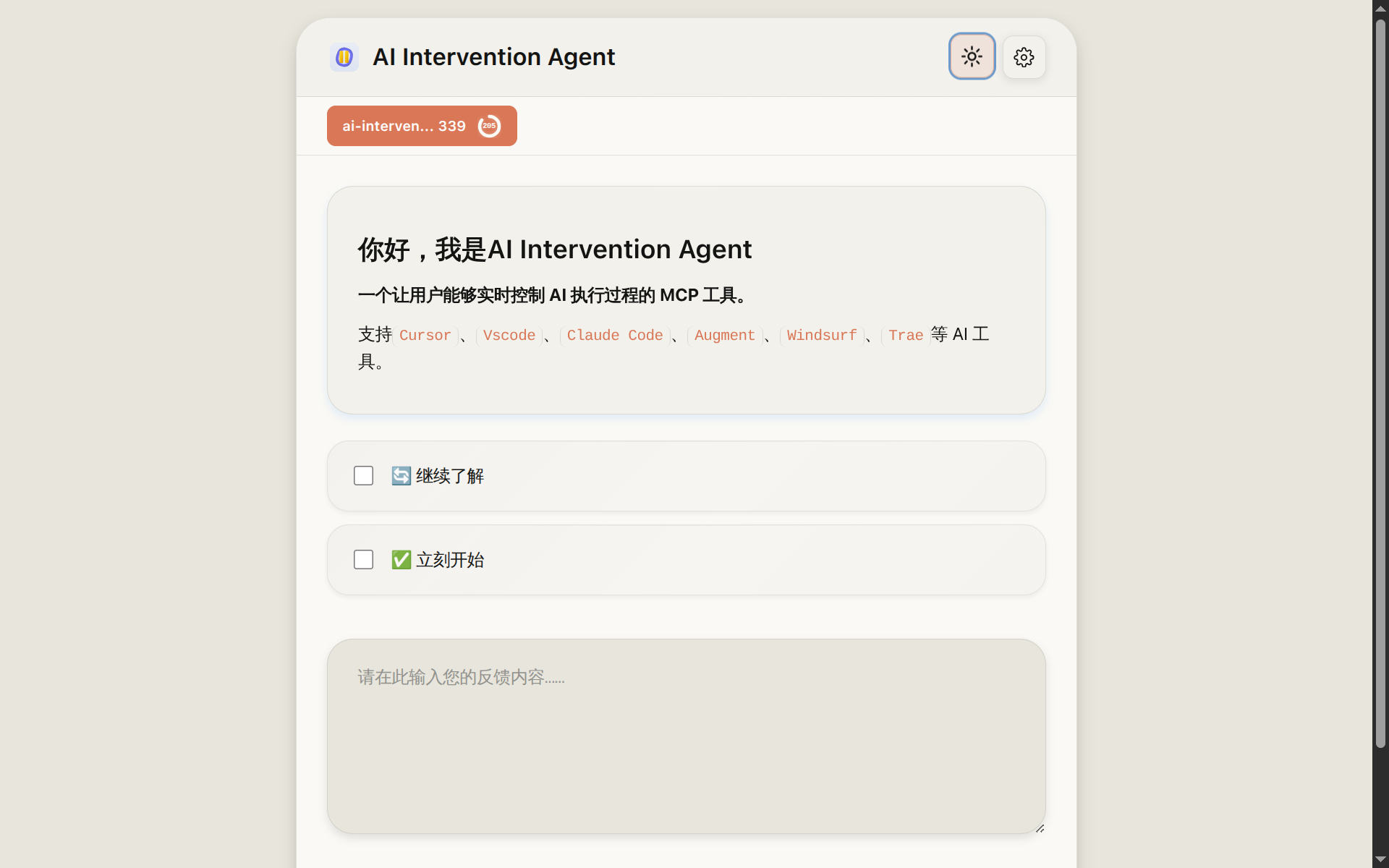1389x868 pixels.
Task: Open the Windsurf link
Action: tap(821, 335)
